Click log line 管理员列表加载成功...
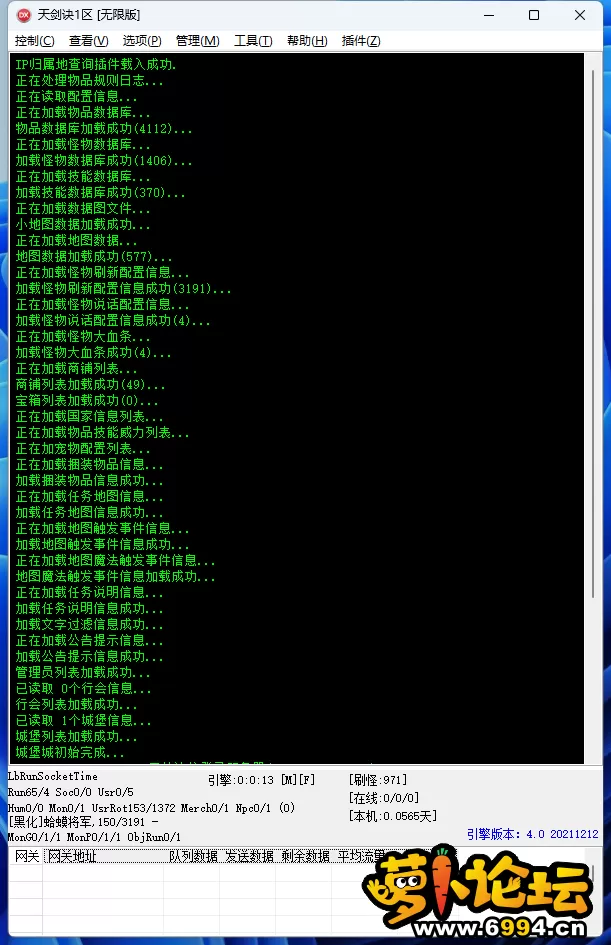 pos(83,672)
